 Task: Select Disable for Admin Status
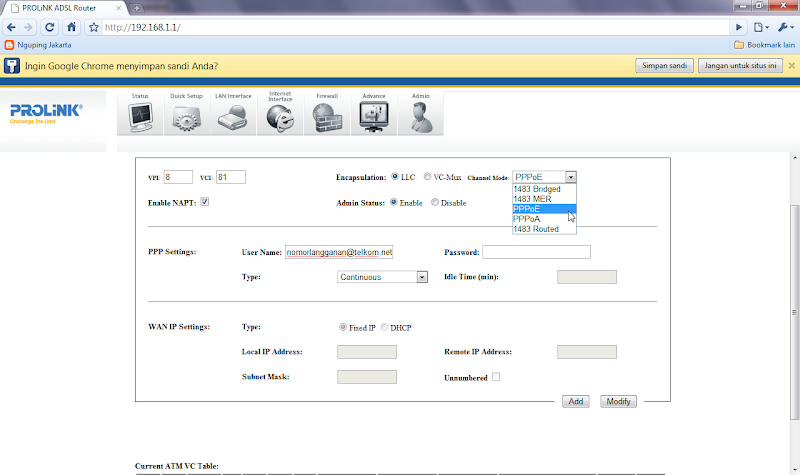[x=435, y=202]
